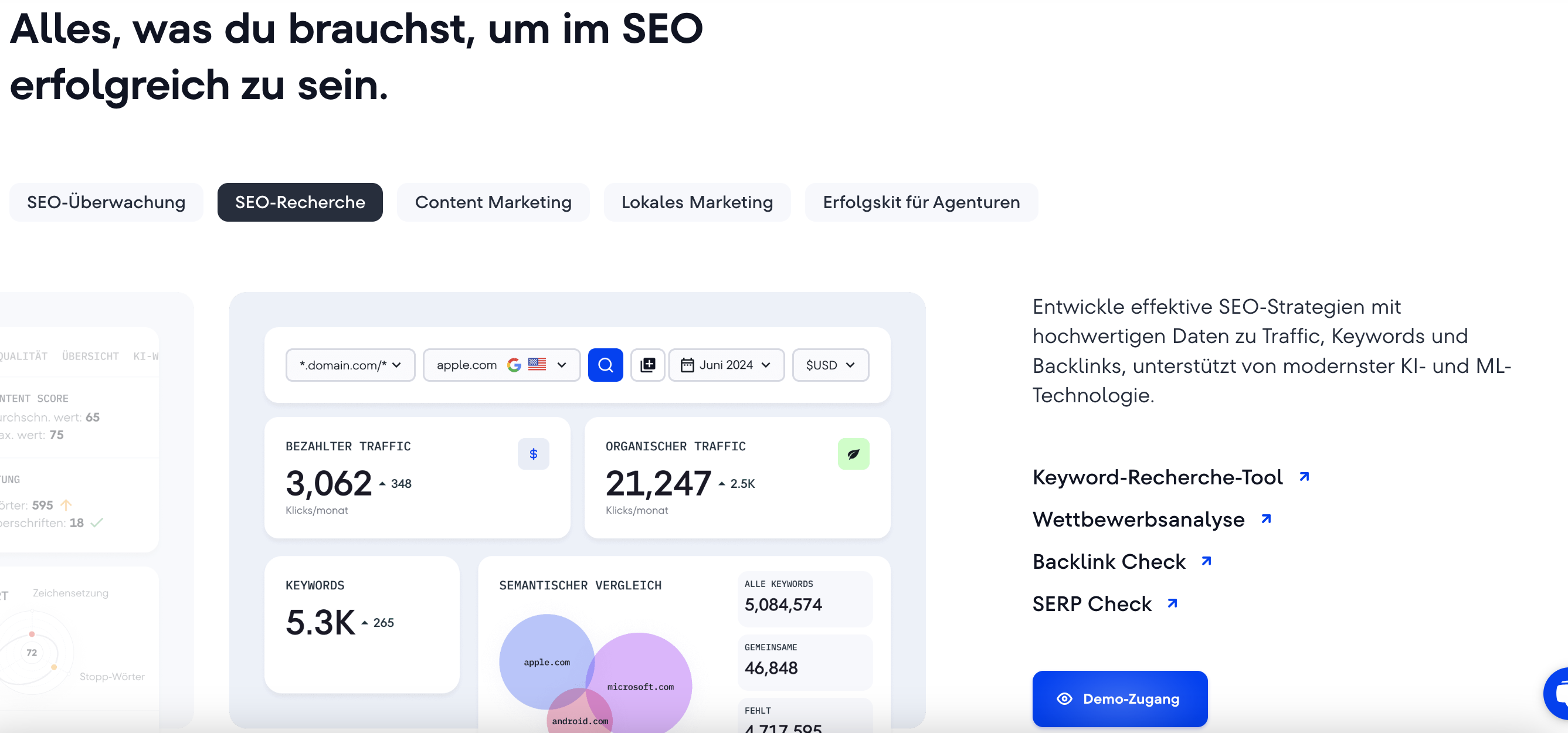The width and height of the screenshot is (1568, 733).
Task: Open the Wettbewerbsanalyse link
Action: 1138,519
